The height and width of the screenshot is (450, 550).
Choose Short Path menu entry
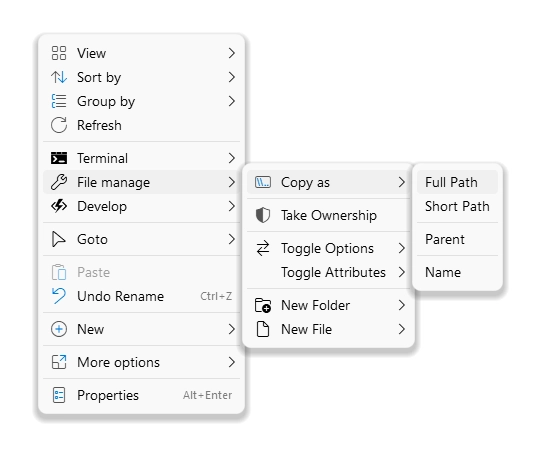[x=457, y=206]
